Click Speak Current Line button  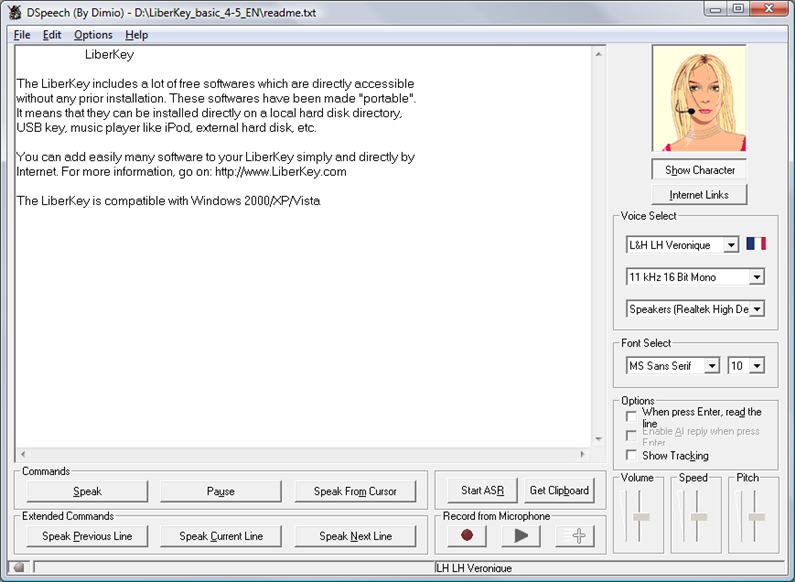pyautogui.click(x=221, y=536)
